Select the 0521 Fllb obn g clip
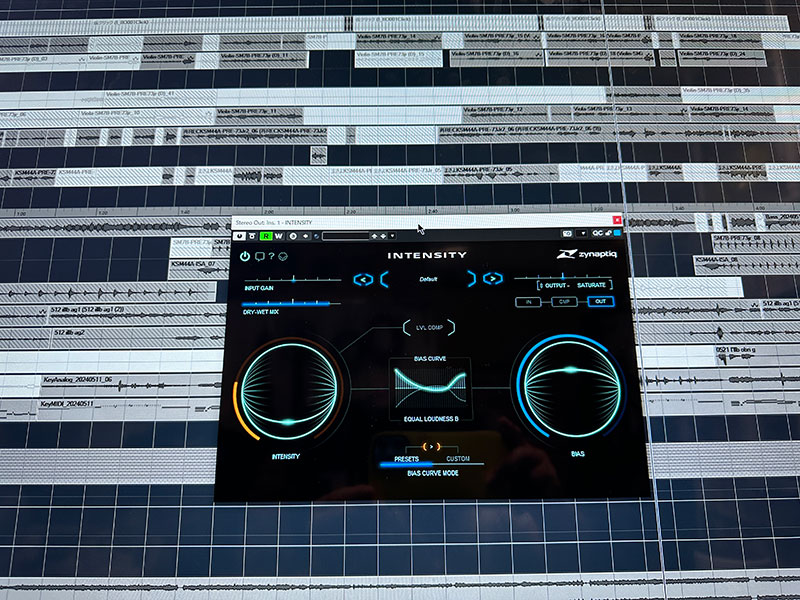The image size is (800, 600). click(757, 354)
